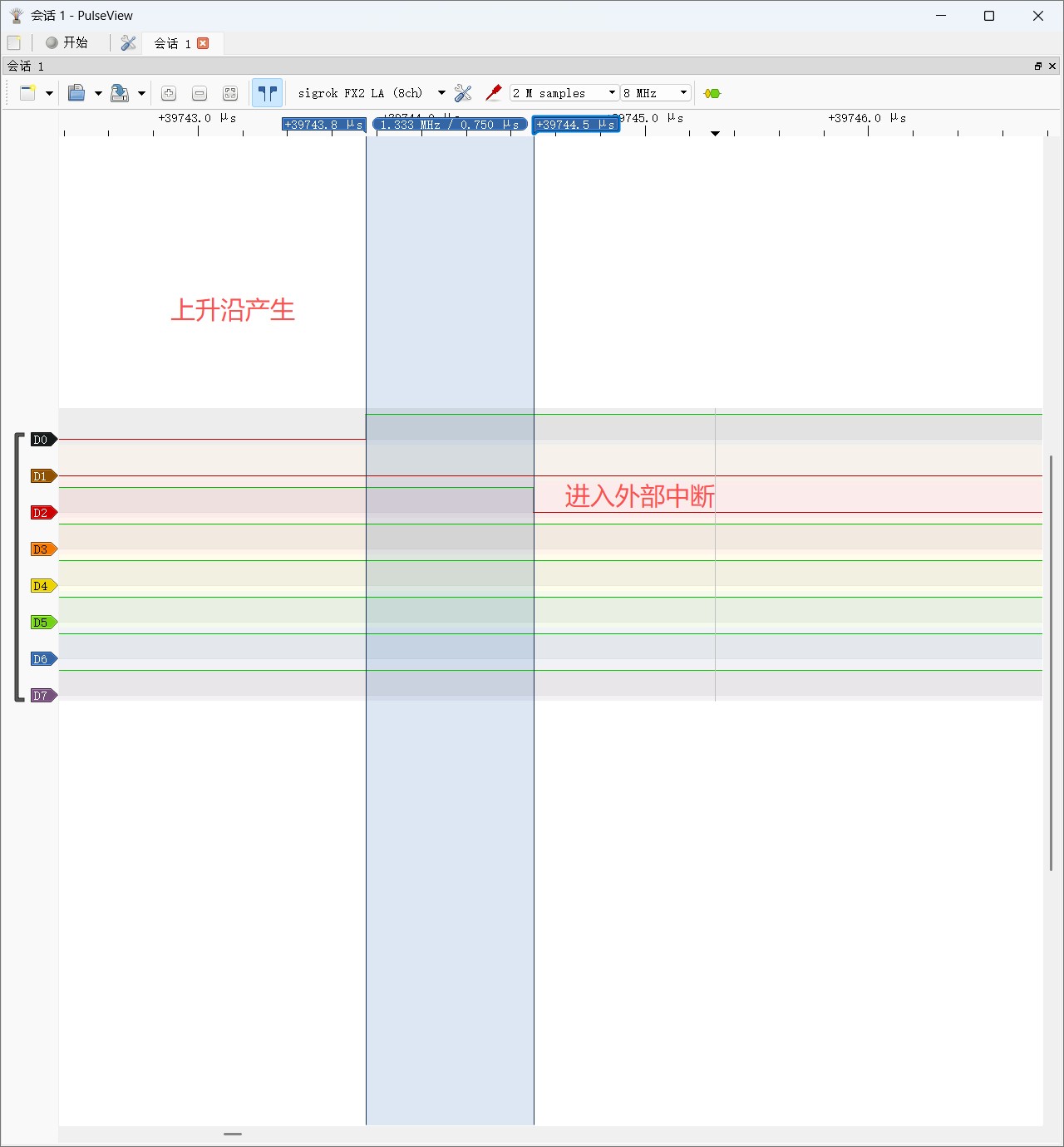
Task: Toggle the cursors display button
Action: (267, 93)
